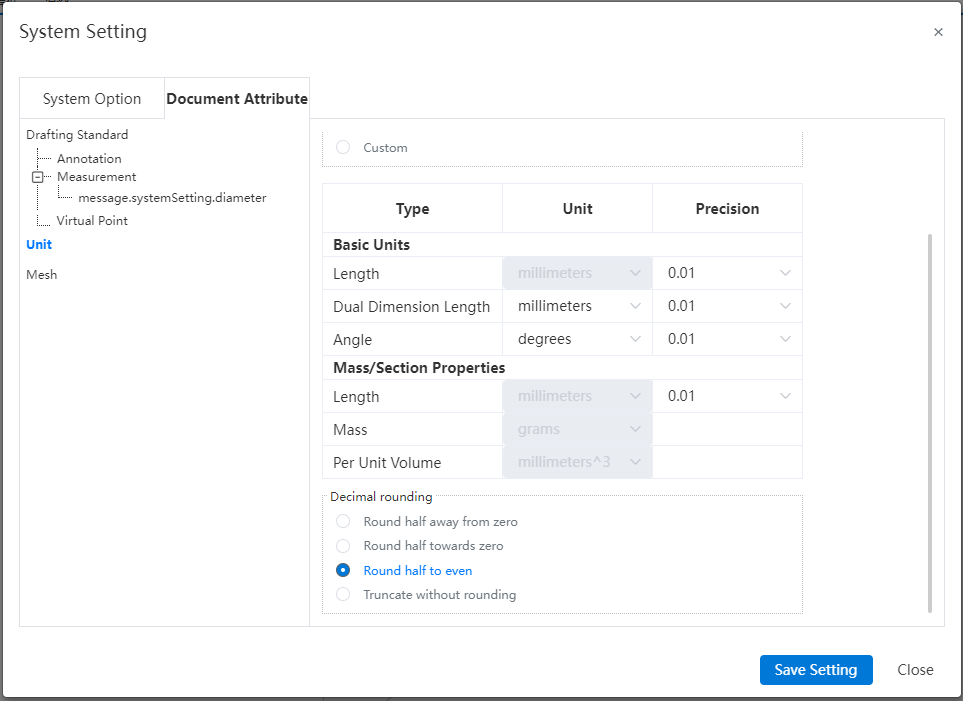This screenshot has width=963, height=701.
Task: Select Virtual Point in the tree
Action: (92, 221)
